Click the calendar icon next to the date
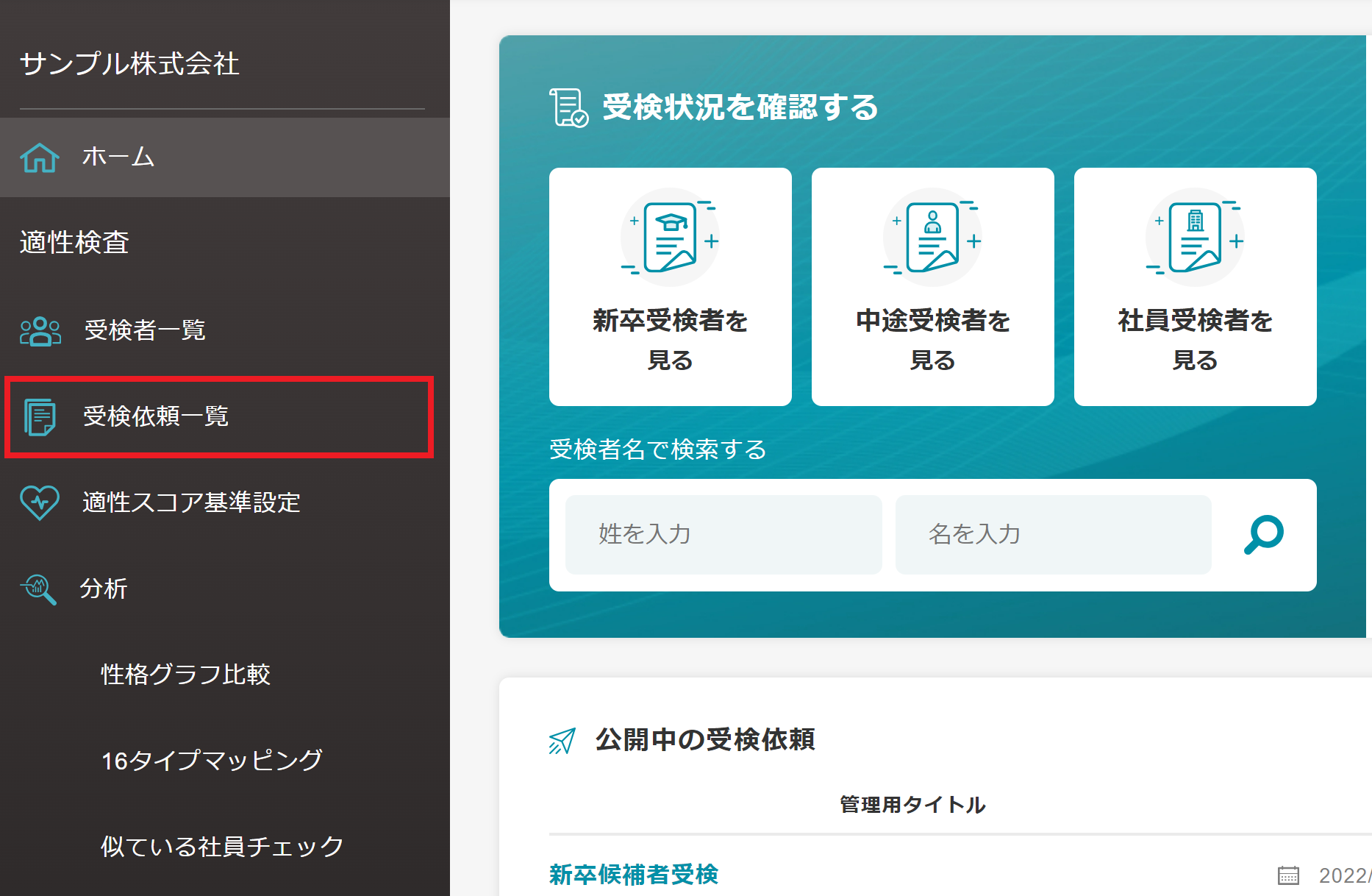 (x=1288, y=875)
